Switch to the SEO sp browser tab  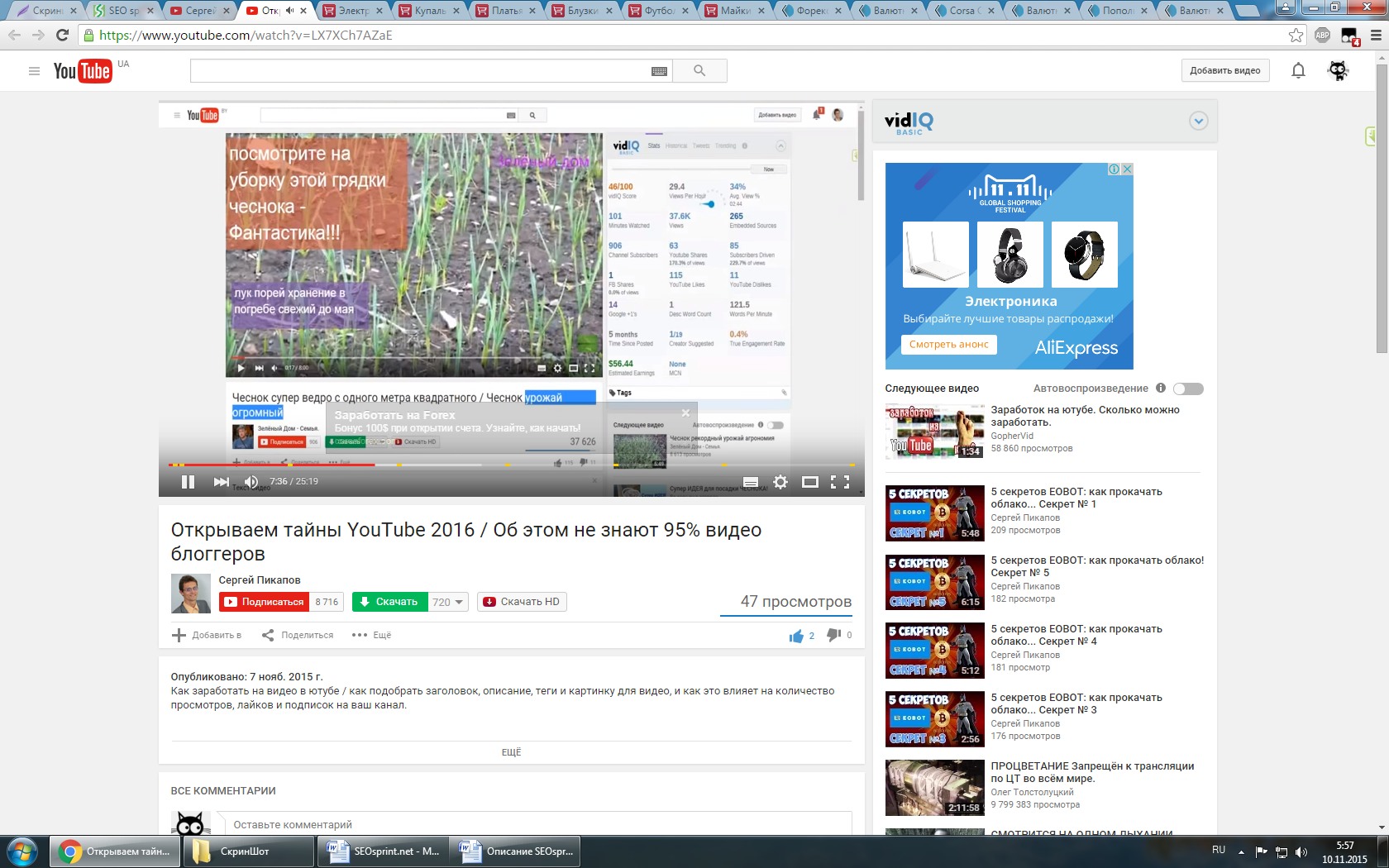click(122, 11)
